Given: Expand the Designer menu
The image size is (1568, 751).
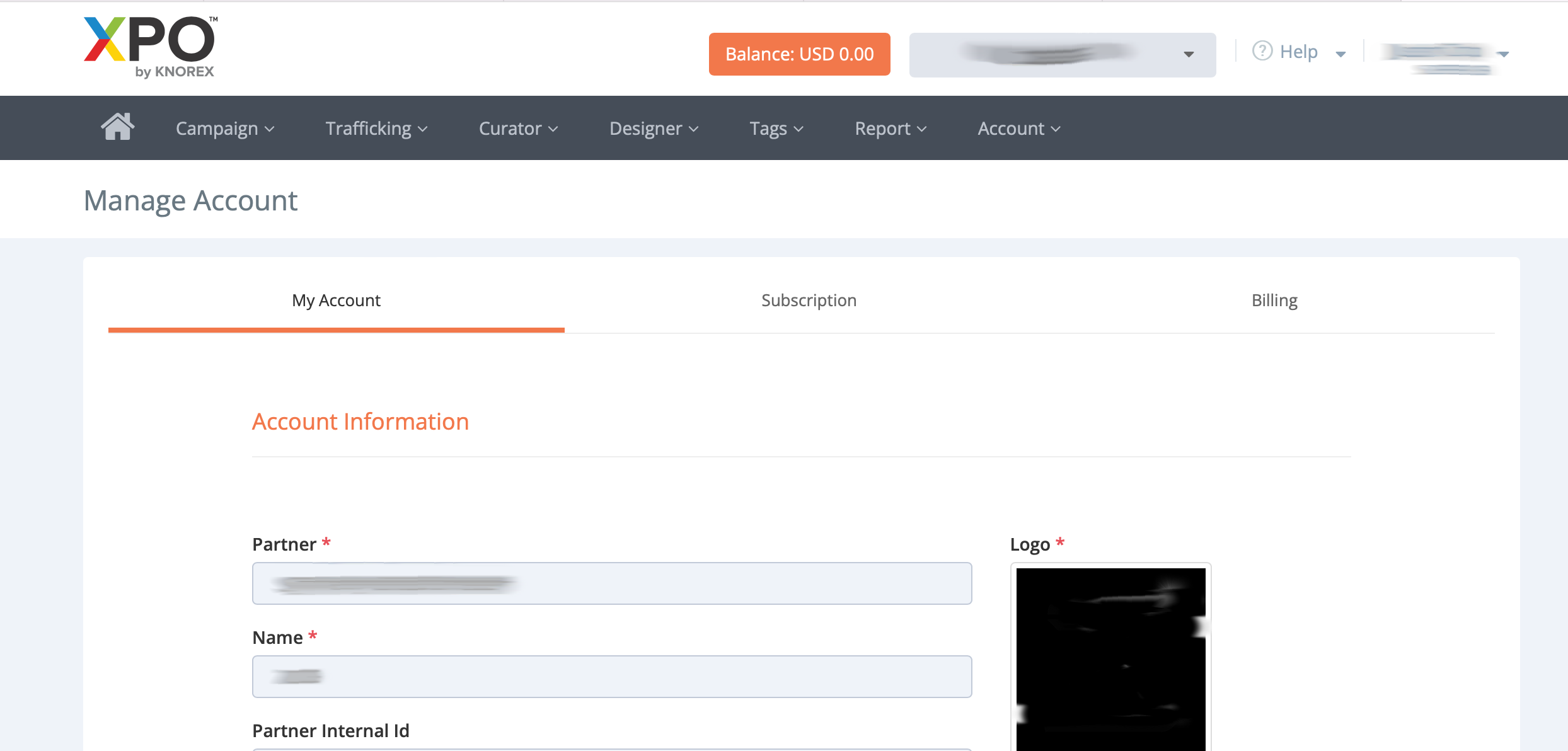Looking at the screenshot, I should pos(654,129).
